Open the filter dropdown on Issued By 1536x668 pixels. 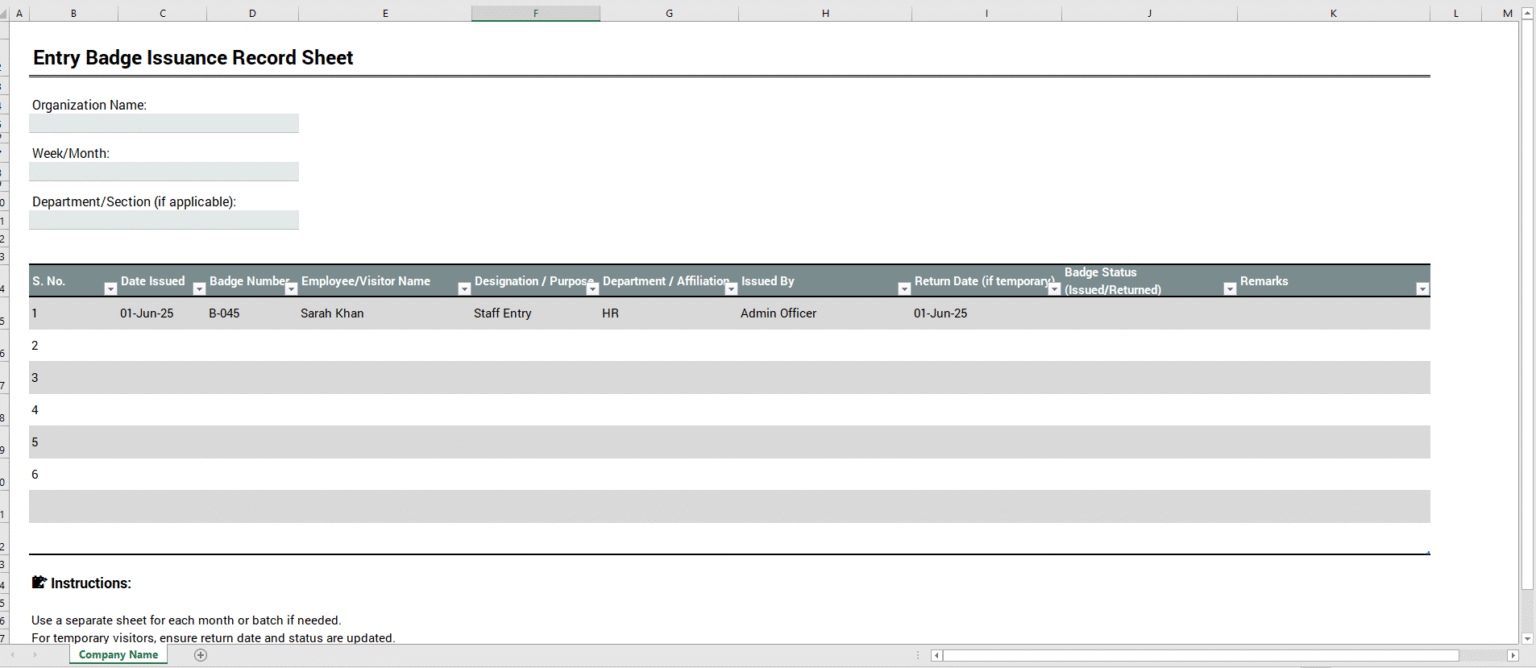pos(905,289)
